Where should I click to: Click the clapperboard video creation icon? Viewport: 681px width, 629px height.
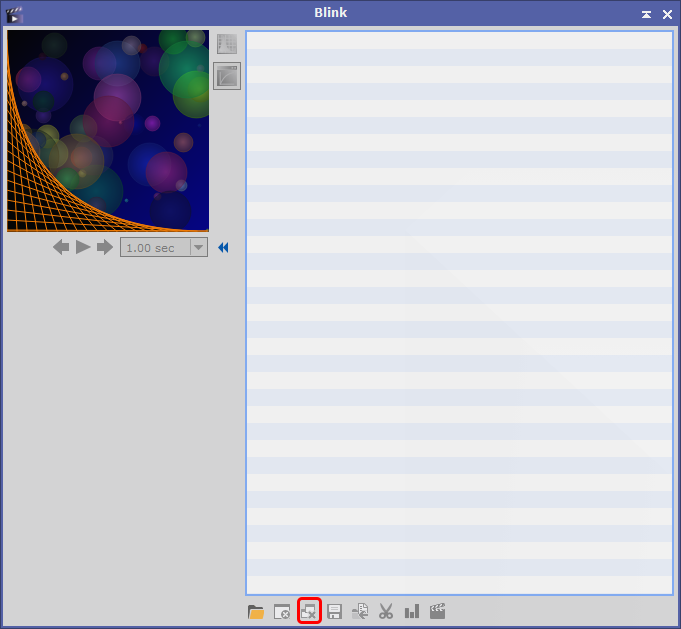pos(437,611)
